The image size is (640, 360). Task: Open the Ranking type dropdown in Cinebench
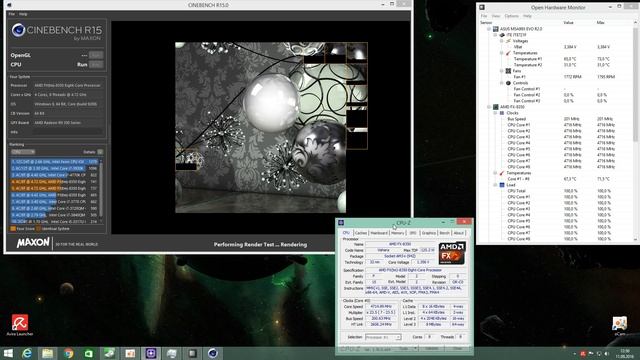[x=23, y=152]
